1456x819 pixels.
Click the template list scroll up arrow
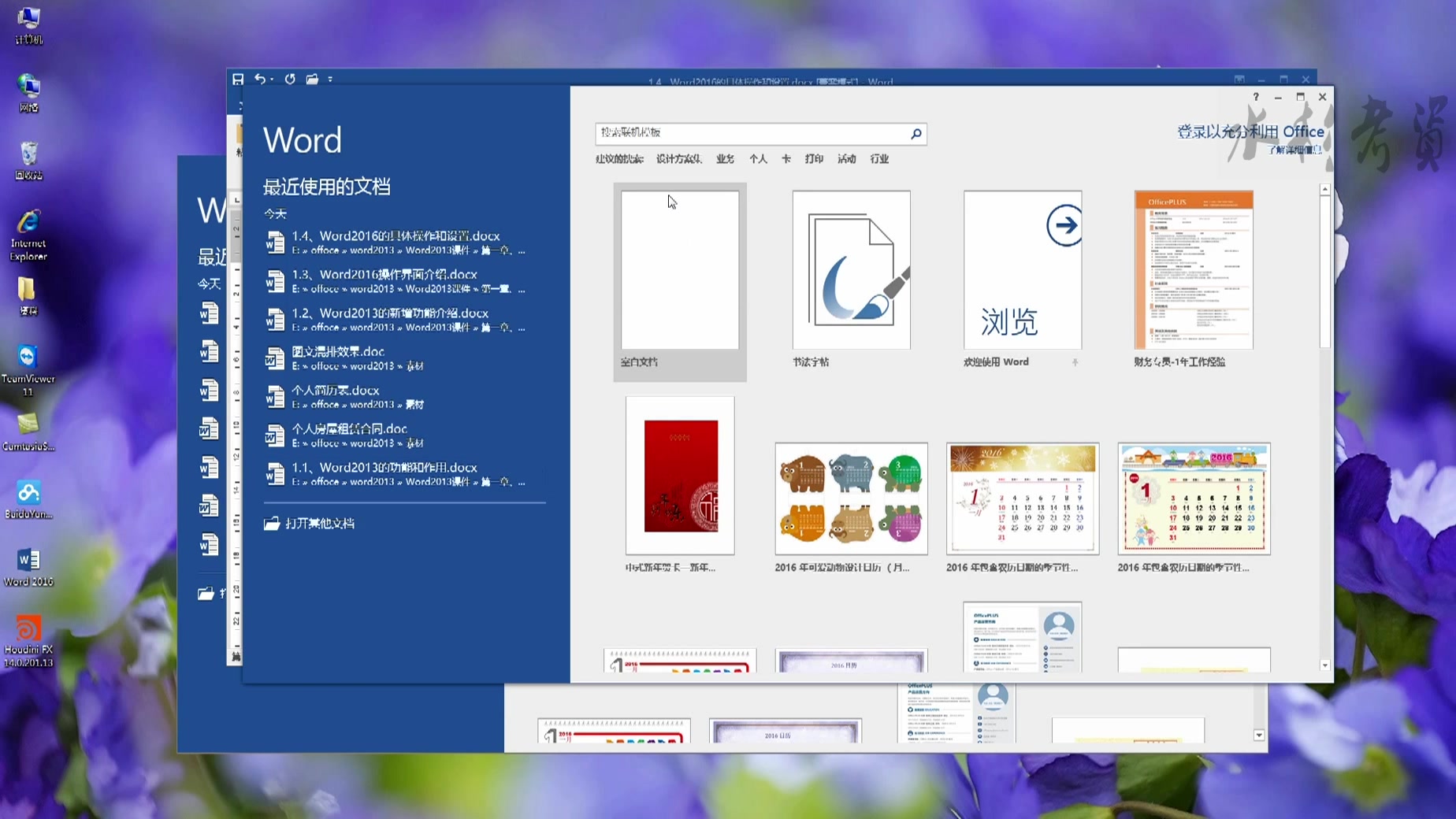click(1324, 190)
